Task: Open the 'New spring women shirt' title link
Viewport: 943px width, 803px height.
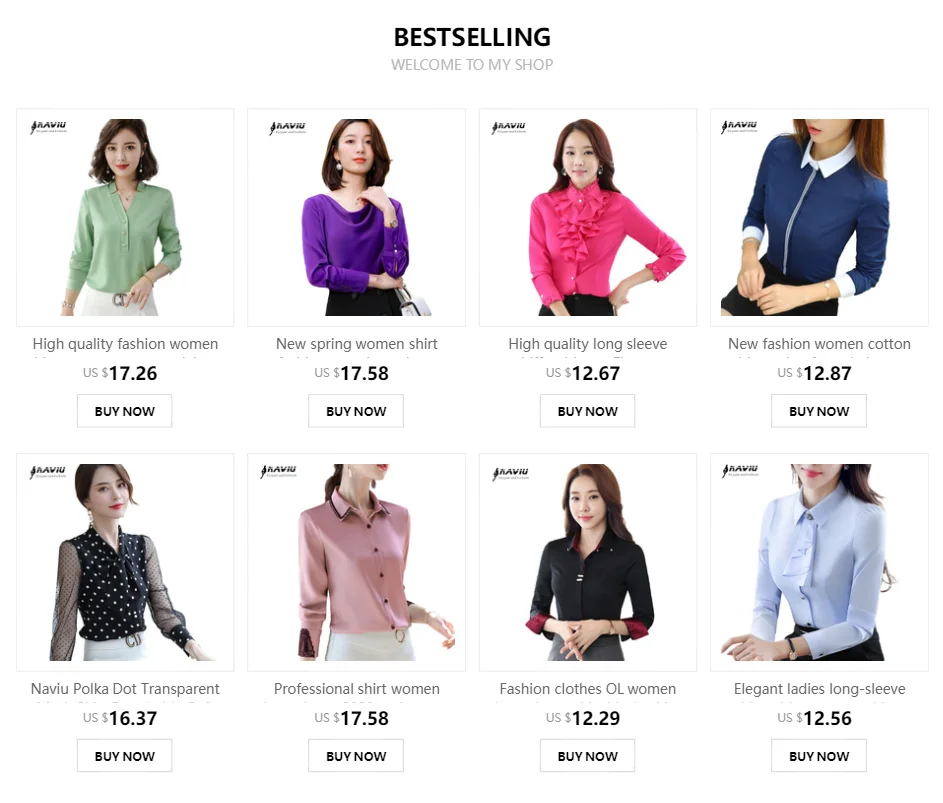Action: pos(357,344)
